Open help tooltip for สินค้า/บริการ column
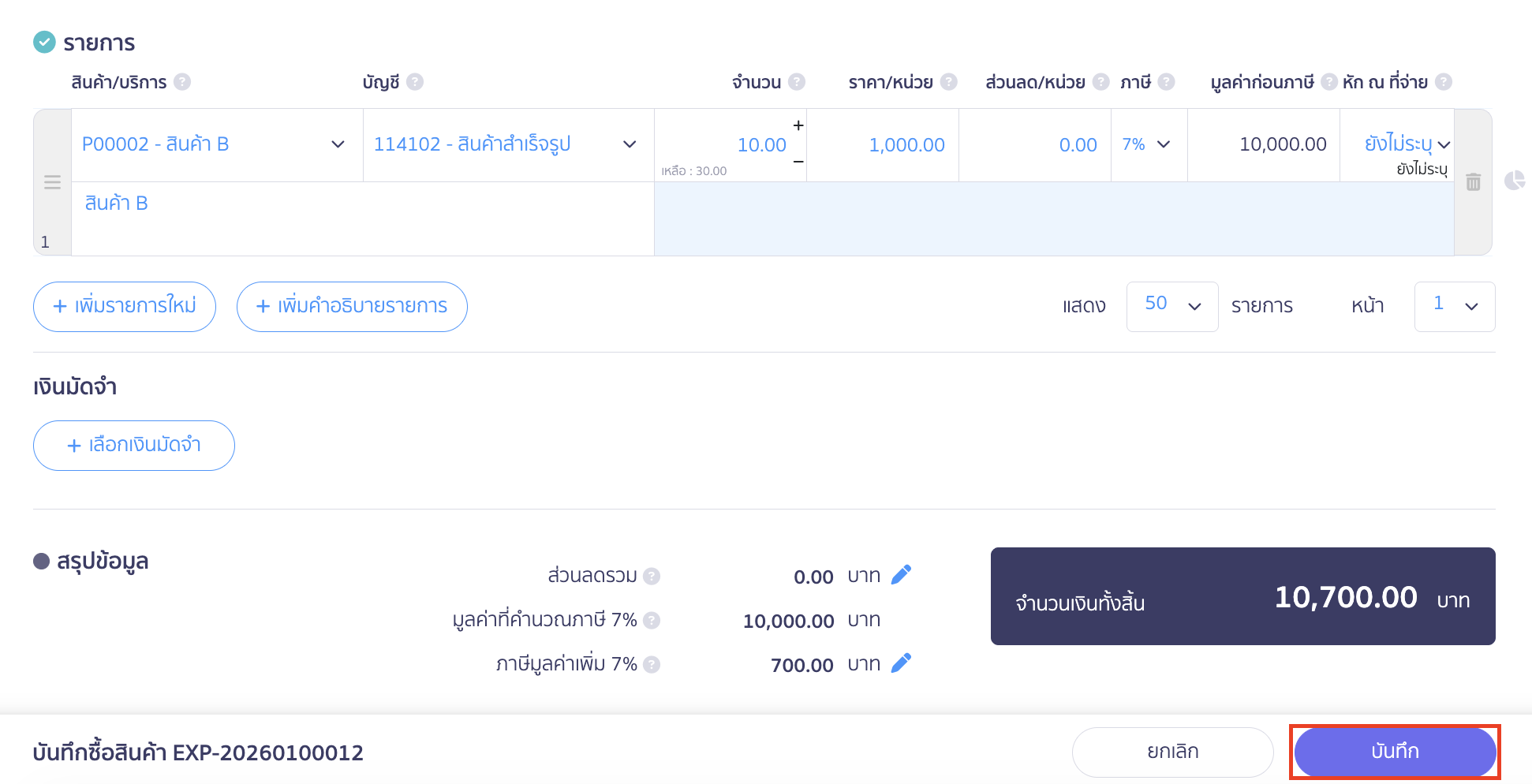The width and height of the screenshot is (1532, 784). (182, 81)
